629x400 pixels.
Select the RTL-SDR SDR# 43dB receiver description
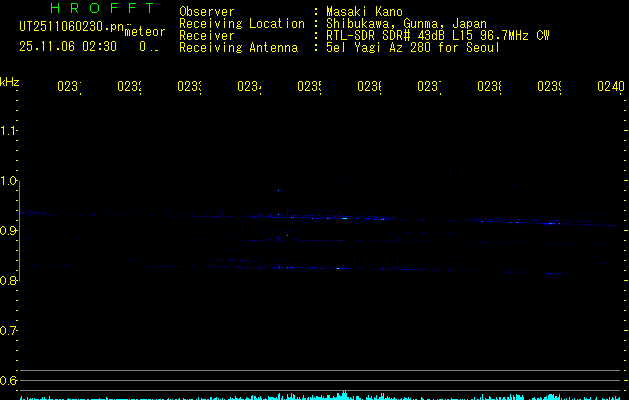[x=438, y=36]
